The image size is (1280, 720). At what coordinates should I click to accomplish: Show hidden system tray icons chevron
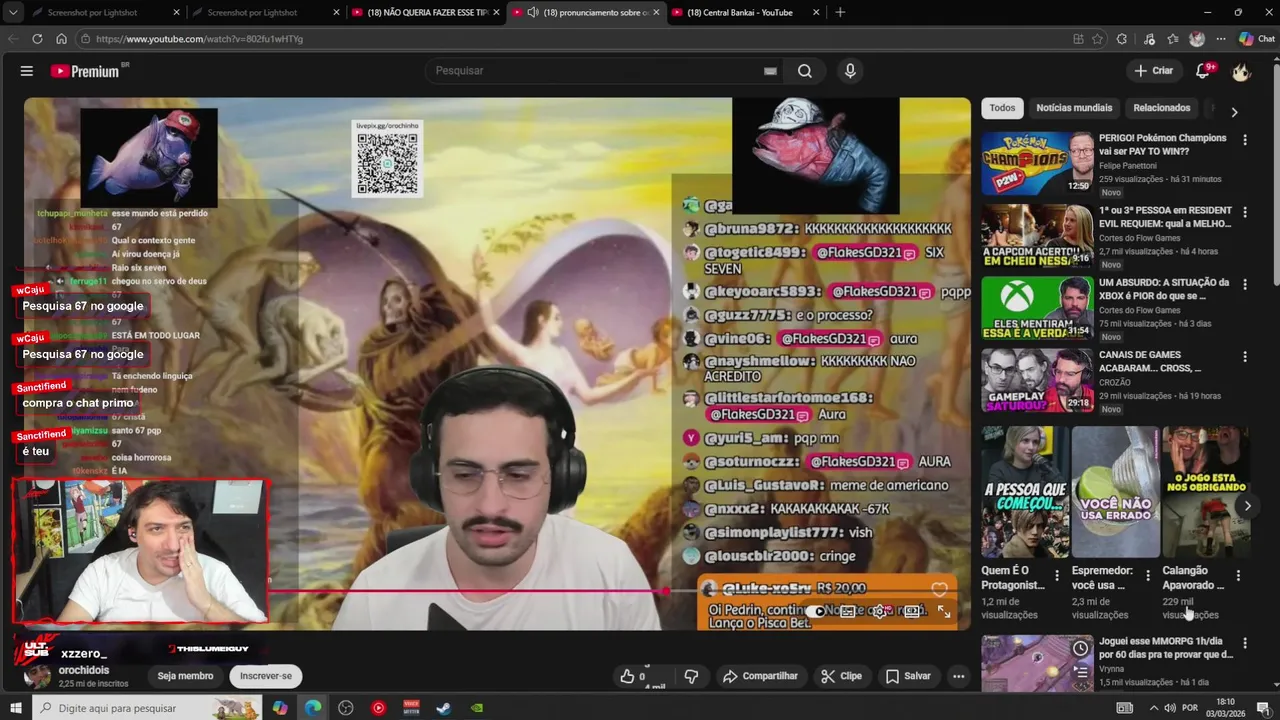point(1153,708)
